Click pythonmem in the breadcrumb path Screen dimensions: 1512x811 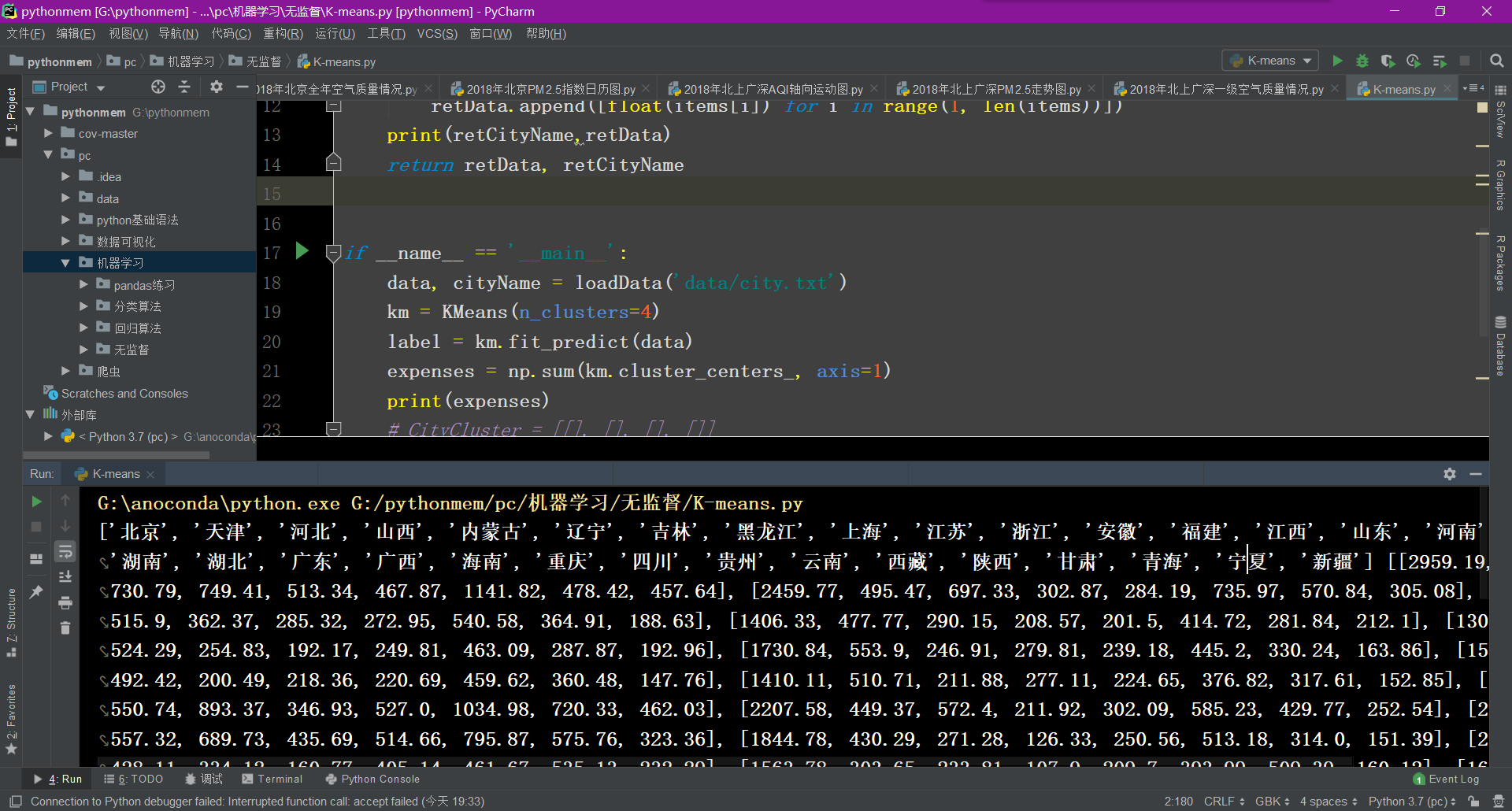click(59, 61)
